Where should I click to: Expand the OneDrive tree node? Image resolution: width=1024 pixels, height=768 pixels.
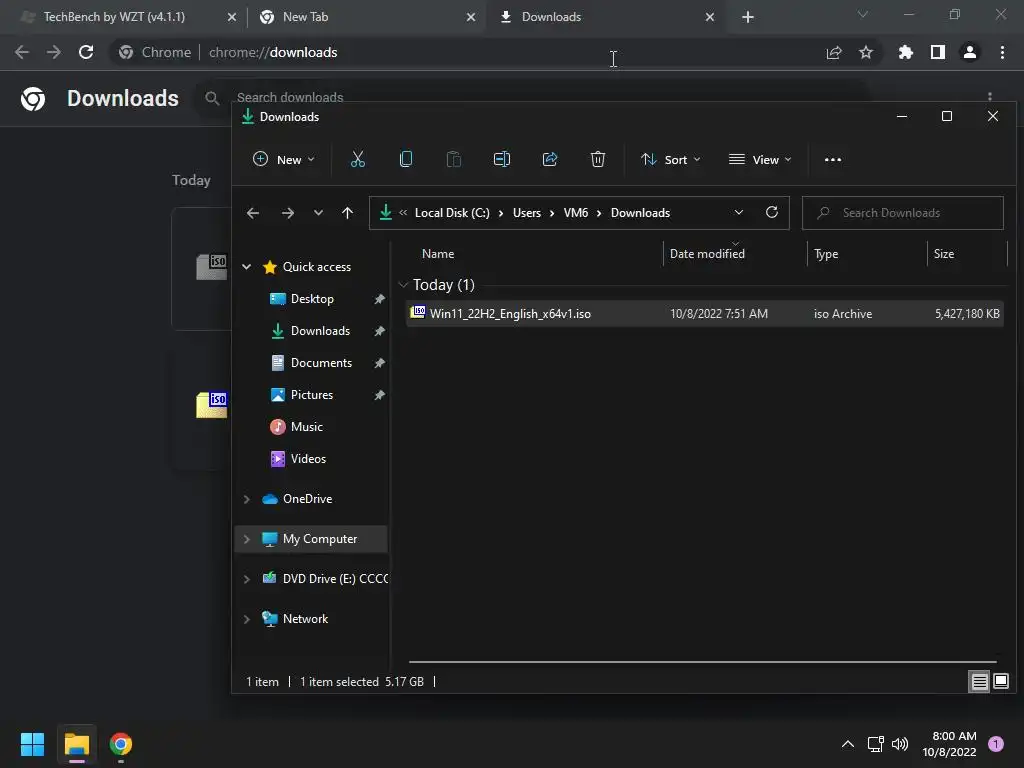click(247, 499)
